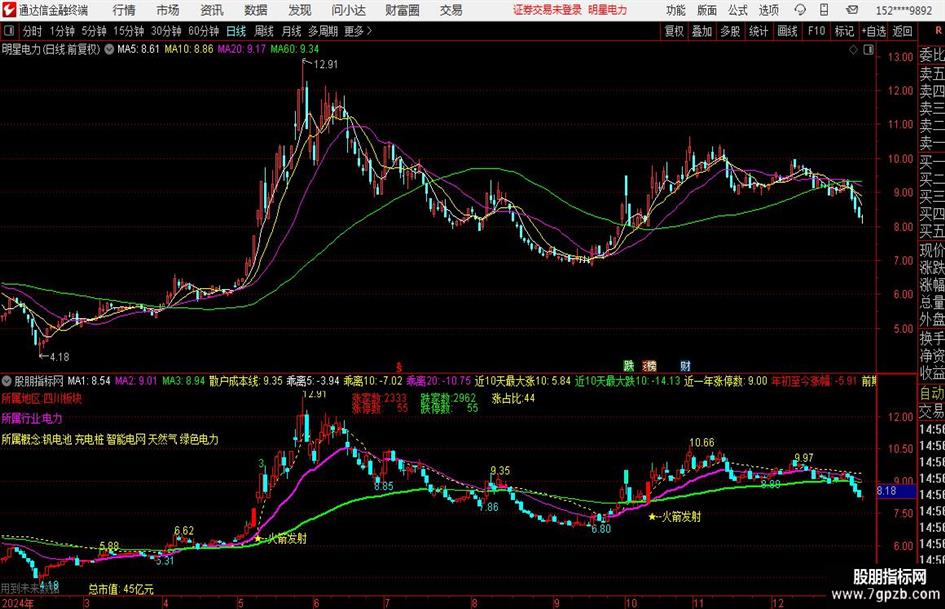Open the F10 company info button

[817, 31]
